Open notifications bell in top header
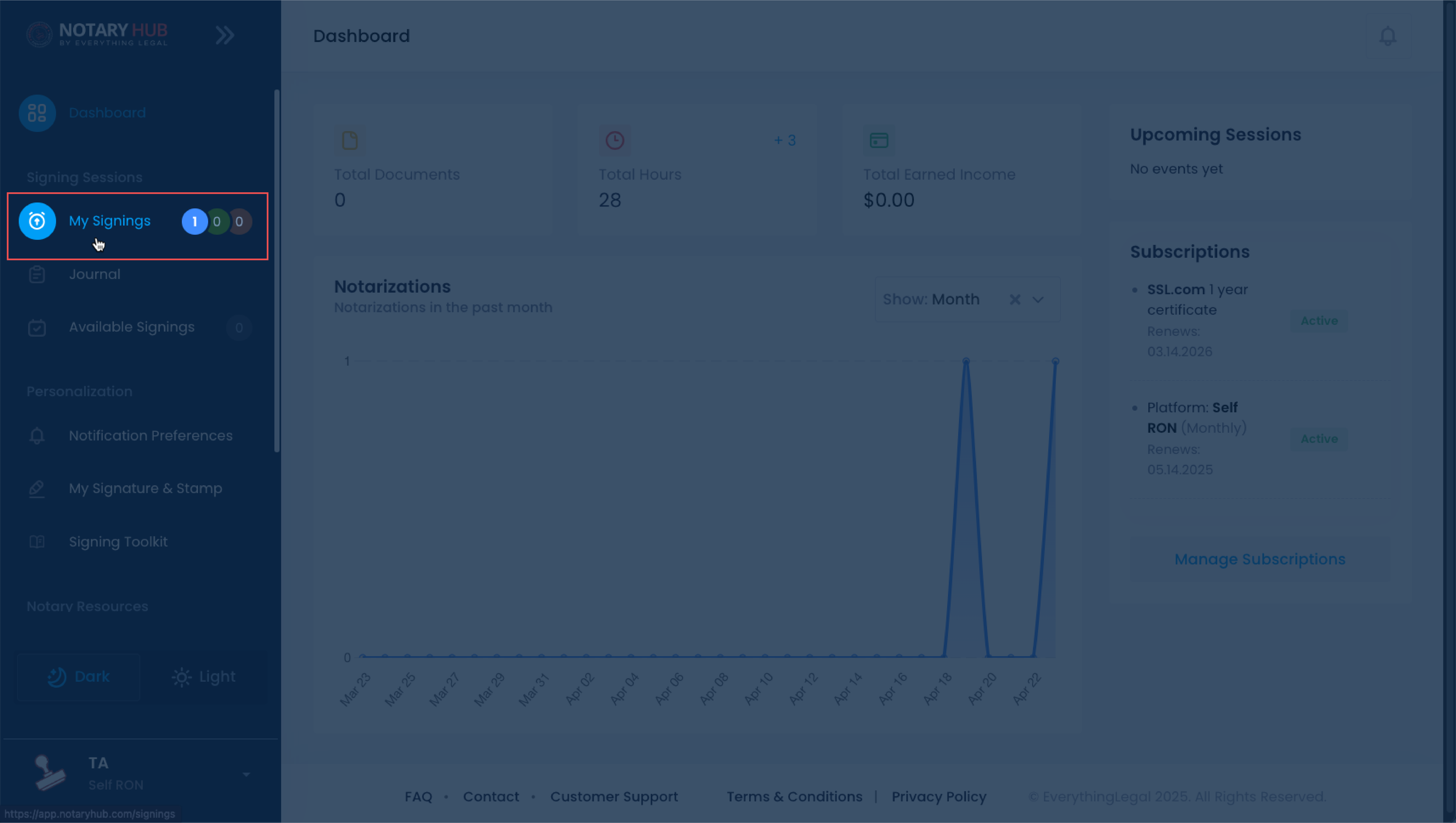The image size is (1456, 823). click(x=1388, y=36)
